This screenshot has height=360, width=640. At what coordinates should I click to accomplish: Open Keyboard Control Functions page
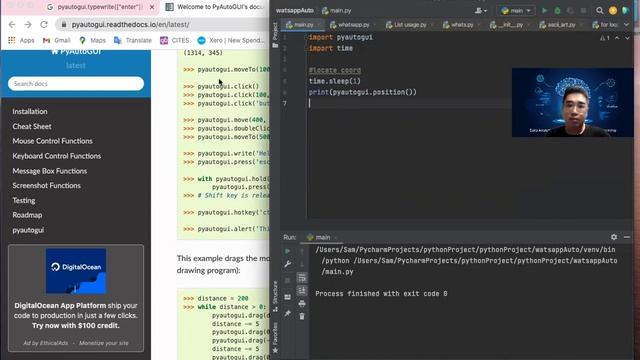click(57, 156)
